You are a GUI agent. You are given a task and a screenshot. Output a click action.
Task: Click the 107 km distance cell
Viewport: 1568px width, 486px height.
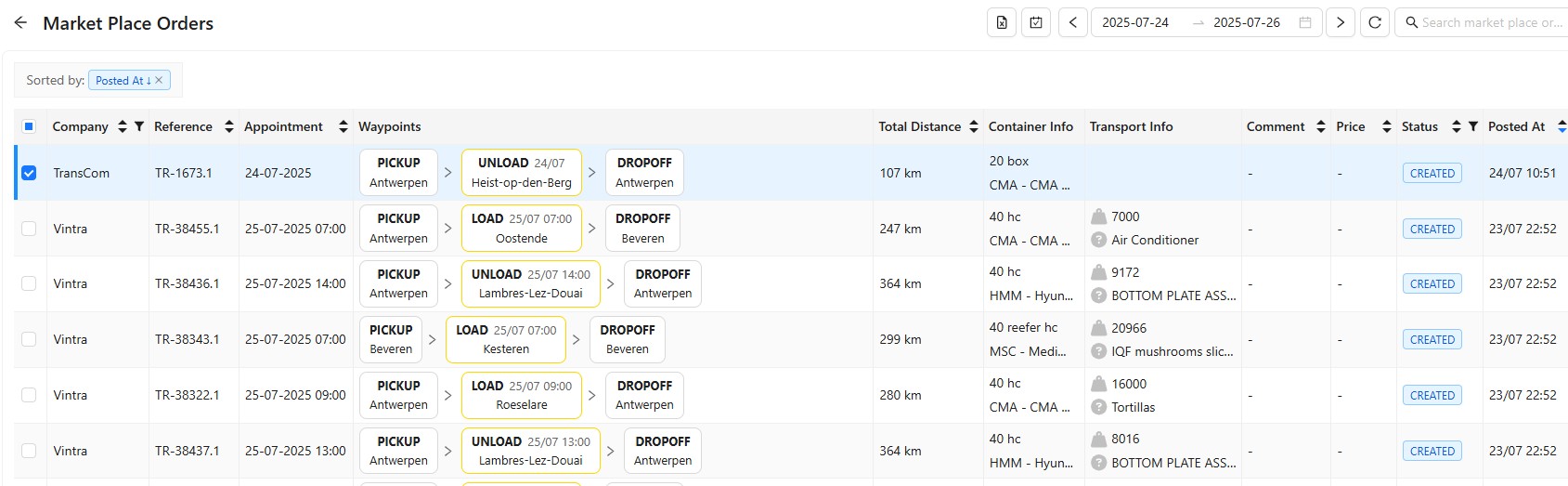[x=901, y=173]
